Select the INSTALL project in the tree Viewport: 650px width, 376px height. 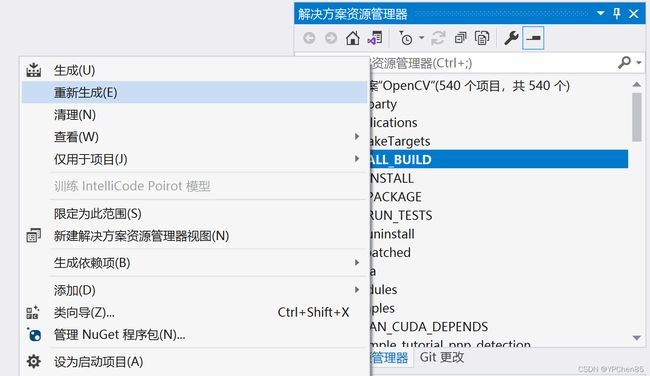tap(498, 178)
